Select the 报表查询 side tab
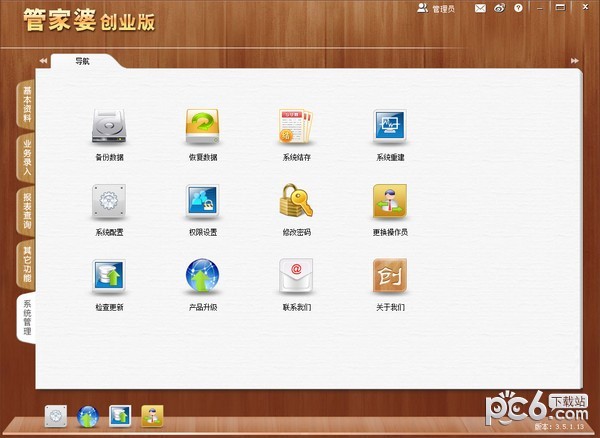The width and height of the screenshot is (600, 438). coord(27,211)
